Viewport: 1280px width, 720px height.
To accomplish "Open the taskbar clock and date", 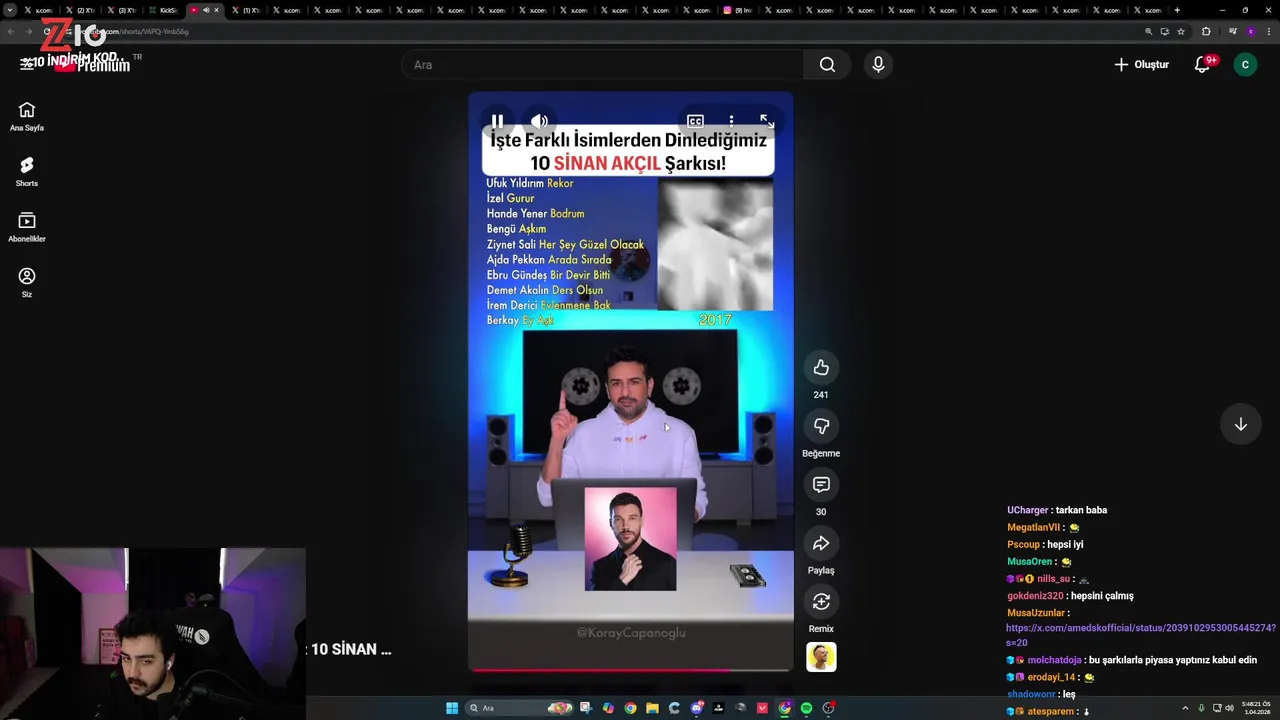I will (1256, 708).
